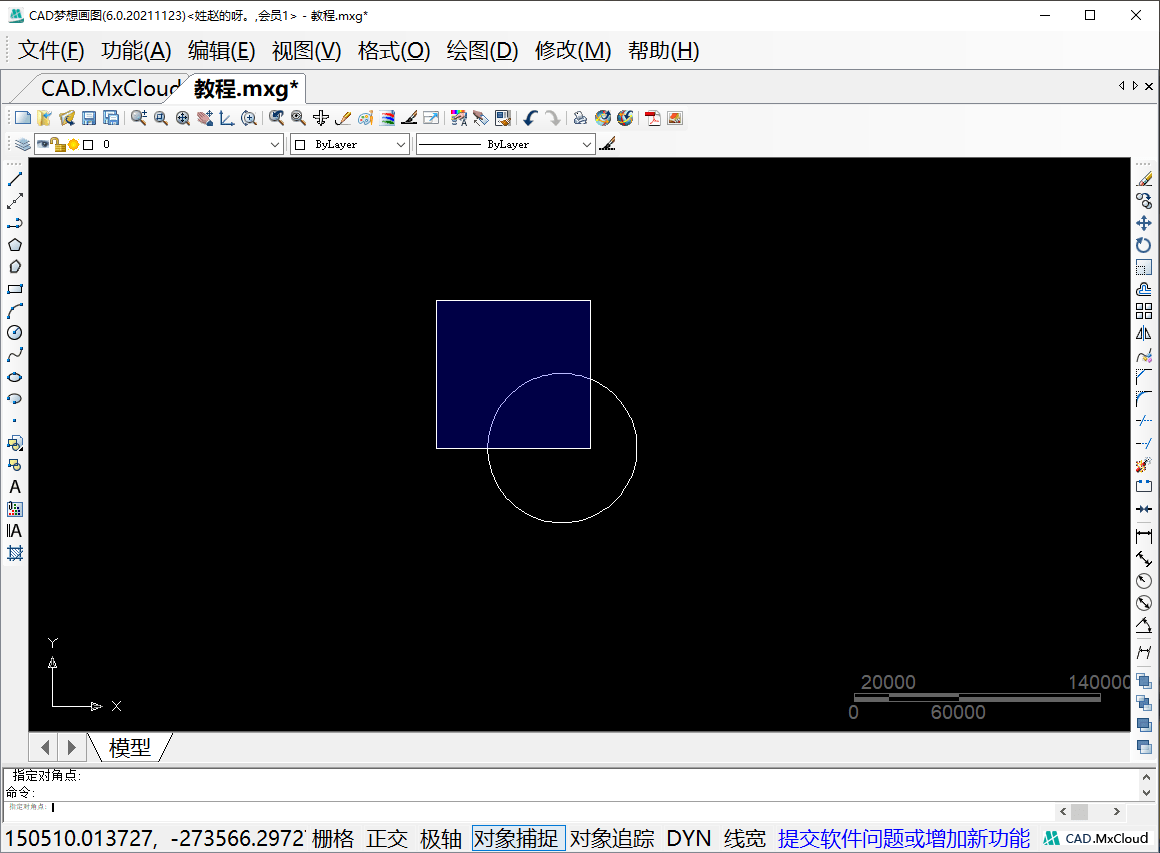Select the single-line Text tool A

point(15,487)
